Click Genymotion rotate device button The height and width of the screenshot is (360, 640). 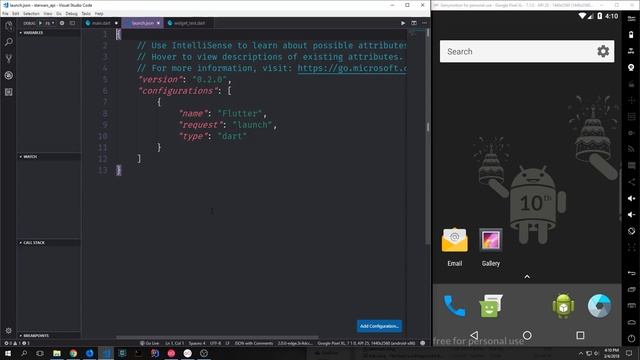631,231
